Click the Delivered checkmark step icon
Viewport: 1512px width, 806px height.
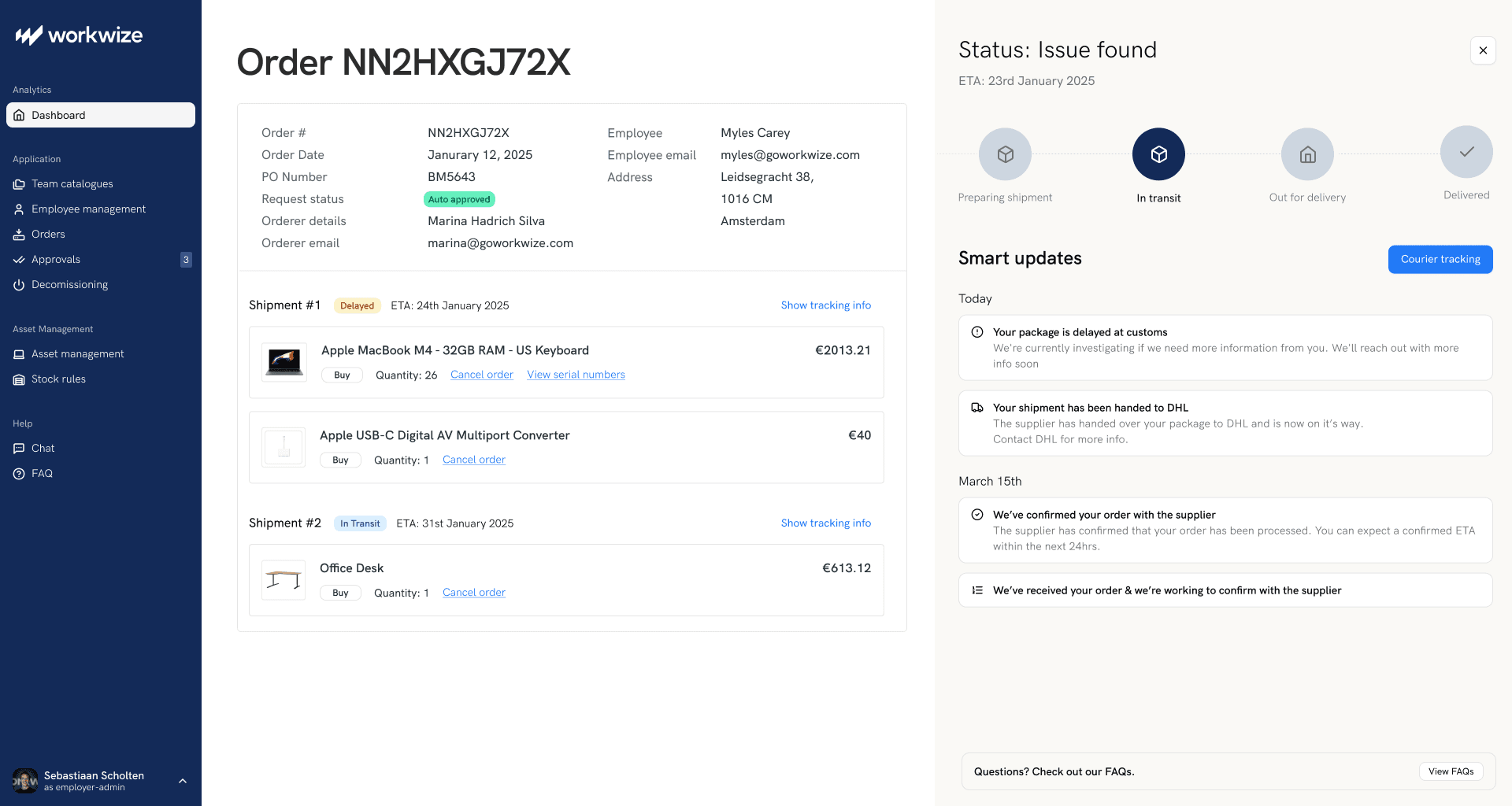[1467, 152]
